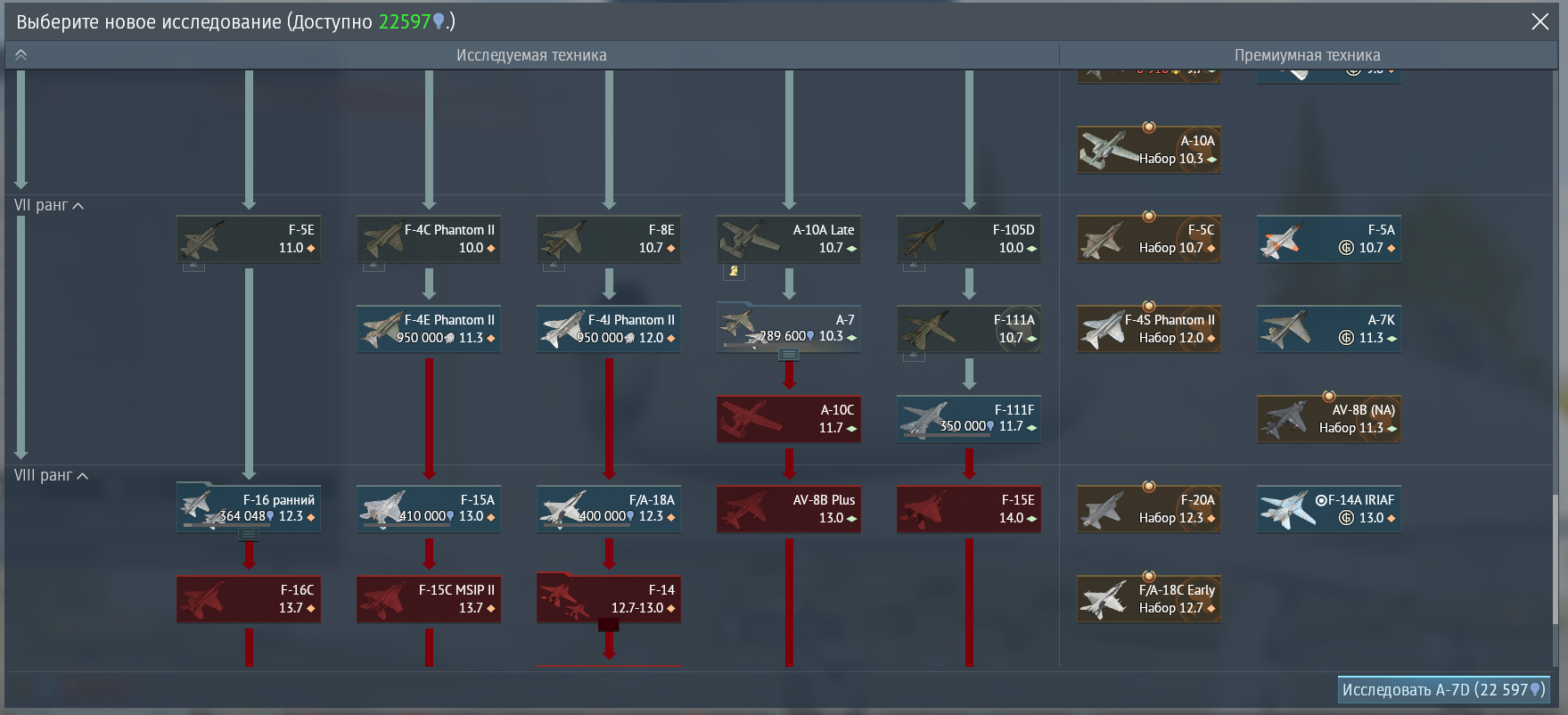Screen dimensions: 1568x715
Task: Choose F-16 ранний for research
Action: 249,508
